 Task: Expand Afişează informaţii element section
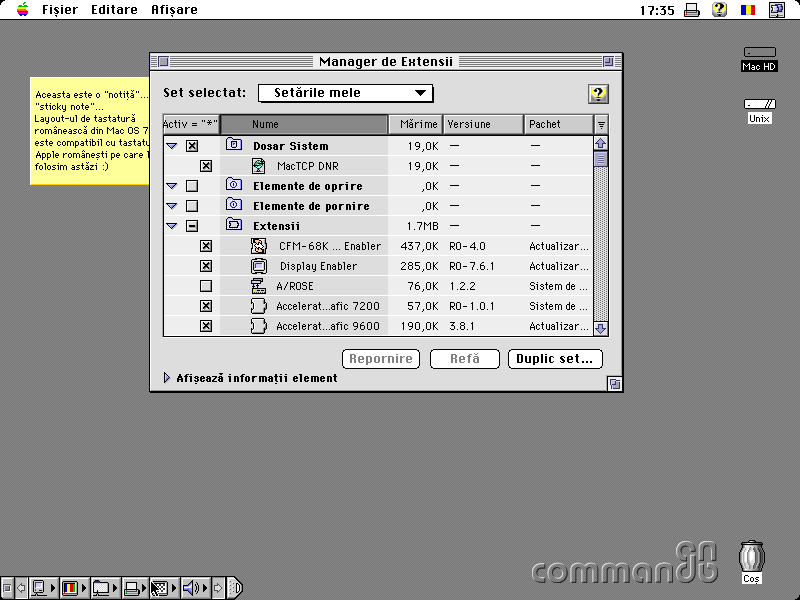[x=167, y=378]
